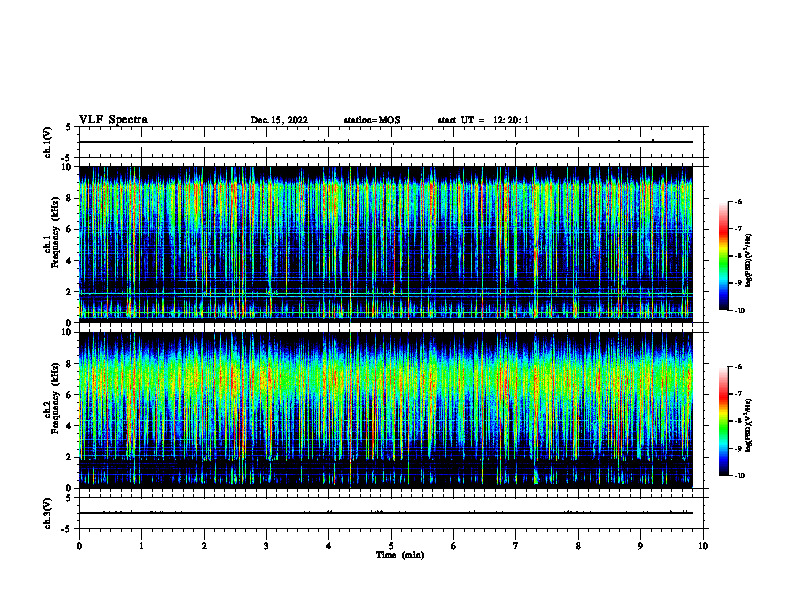Click the "station=MOS" header label
The height and width of the screenshot is (612, 792).
(x=372, y=120)
